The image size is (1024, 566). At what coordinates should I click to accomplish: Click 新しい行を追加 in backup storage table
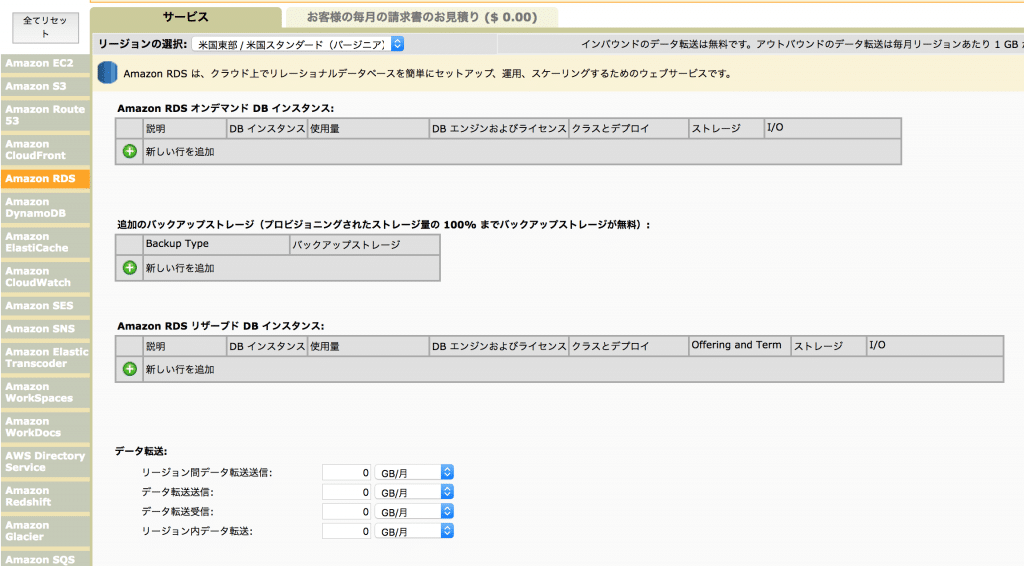point(180,268)
